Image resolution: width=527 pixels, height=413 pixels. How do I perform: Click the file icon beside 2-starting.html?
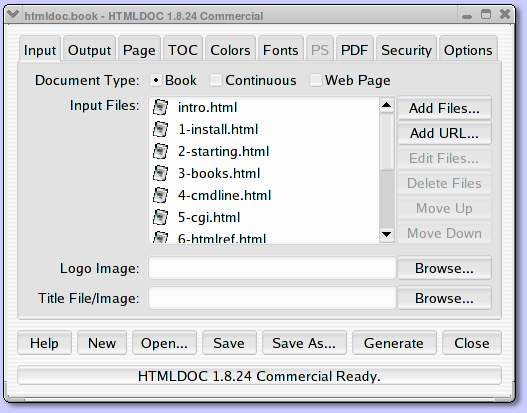[x=160, y=151]
